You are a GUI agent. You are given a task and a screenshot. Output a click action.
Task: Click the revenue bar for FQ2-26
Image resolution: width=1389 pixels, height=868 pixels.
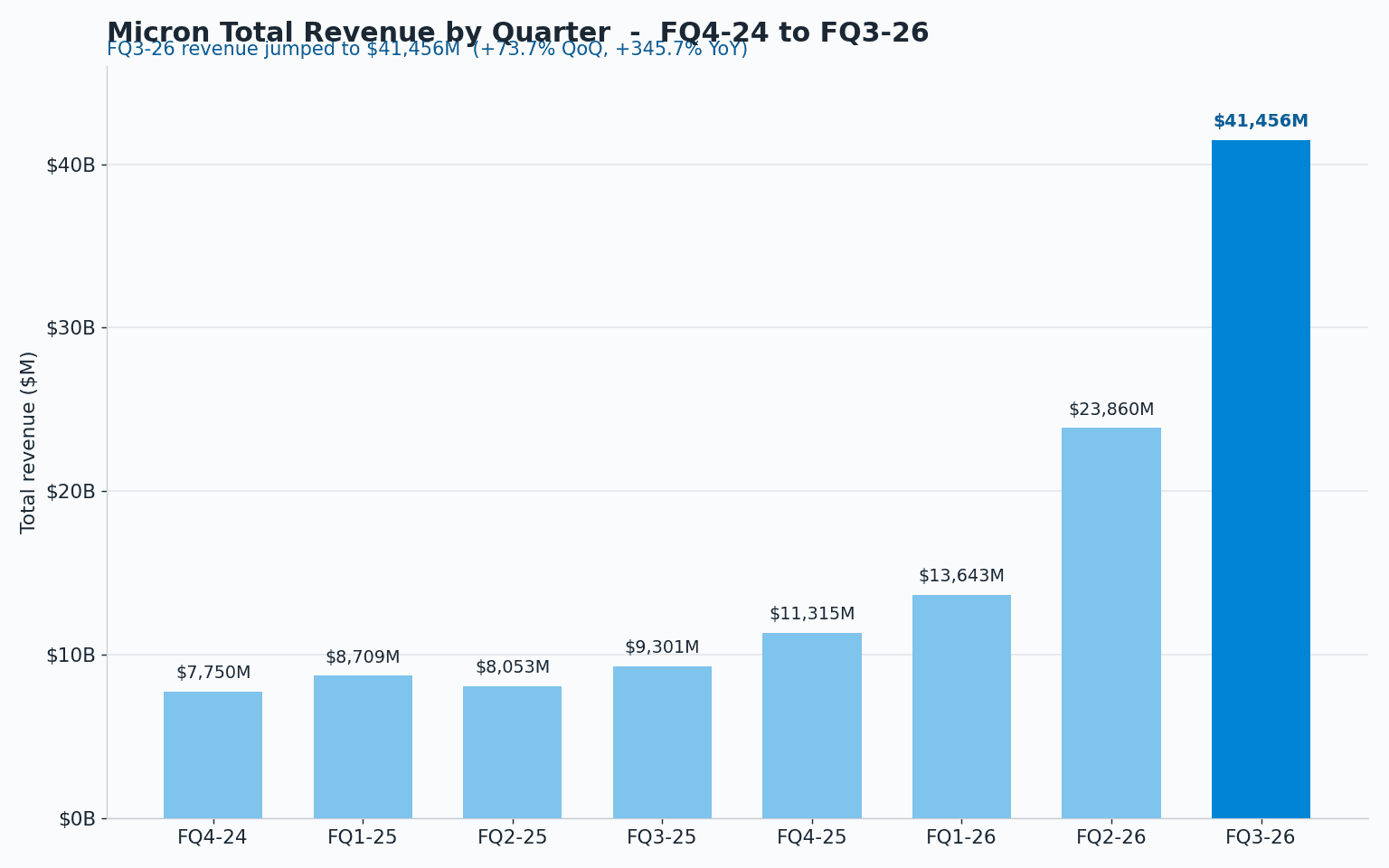point(1111,623)
